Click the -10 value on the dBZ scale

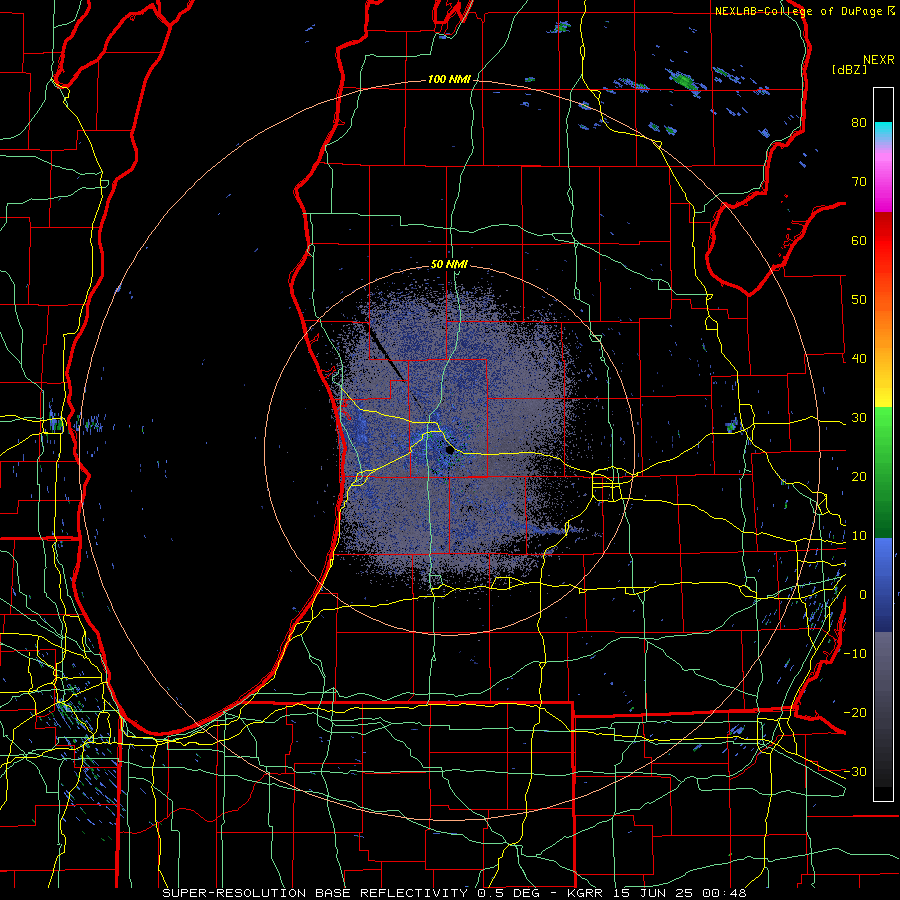point(855,654)
